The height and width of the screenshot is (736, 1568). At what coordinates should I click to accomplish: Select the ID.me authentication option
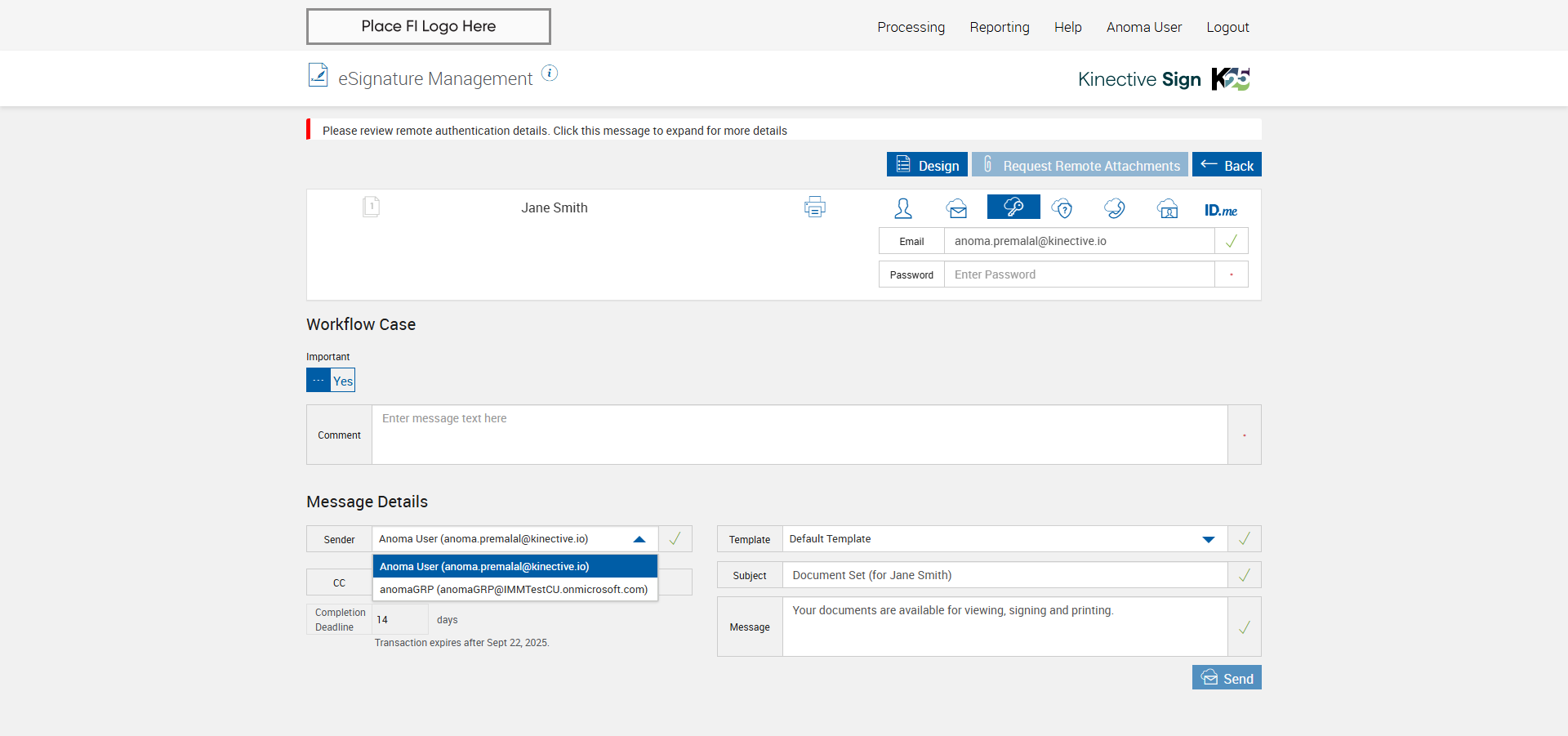[x=1220, y=210]
